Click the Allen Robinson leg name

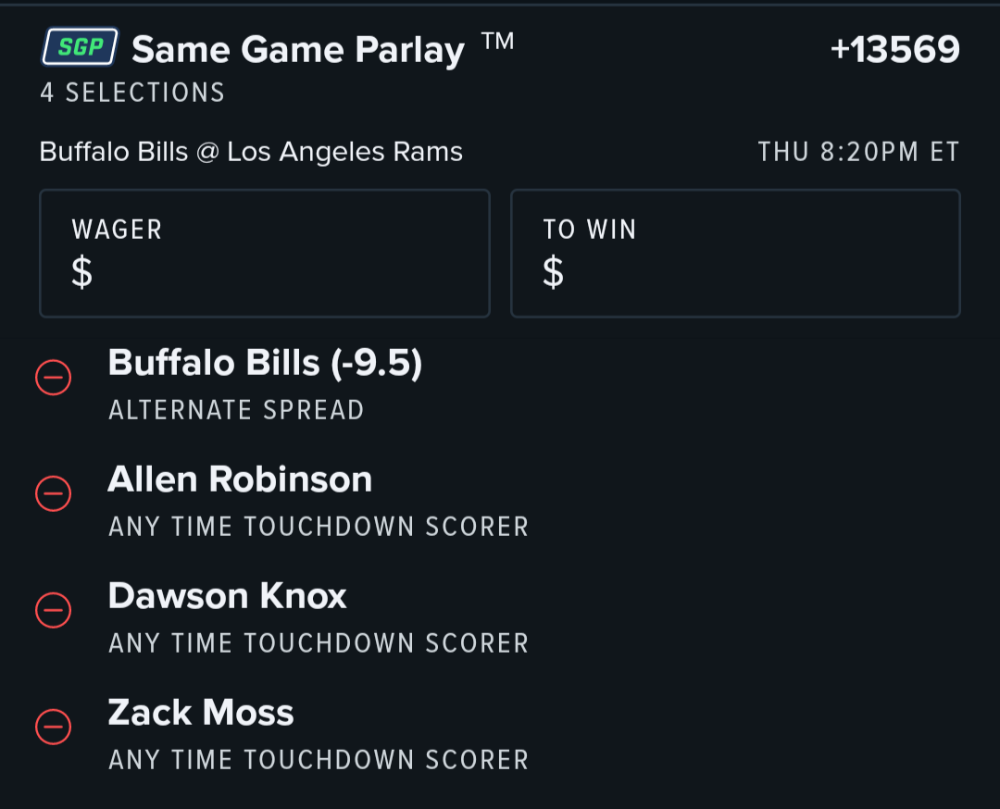[240, 479]
